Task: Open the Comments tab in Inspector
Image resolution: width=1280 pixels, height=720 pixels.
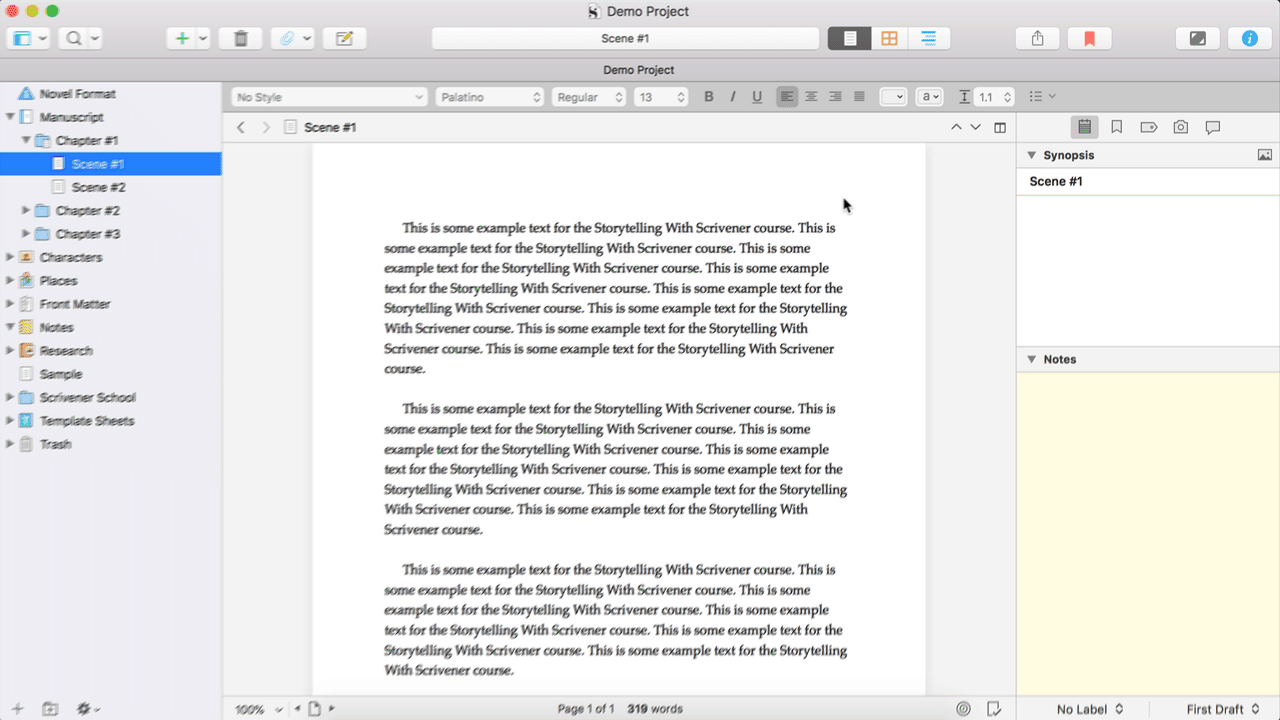Action: pos(1213,127)
